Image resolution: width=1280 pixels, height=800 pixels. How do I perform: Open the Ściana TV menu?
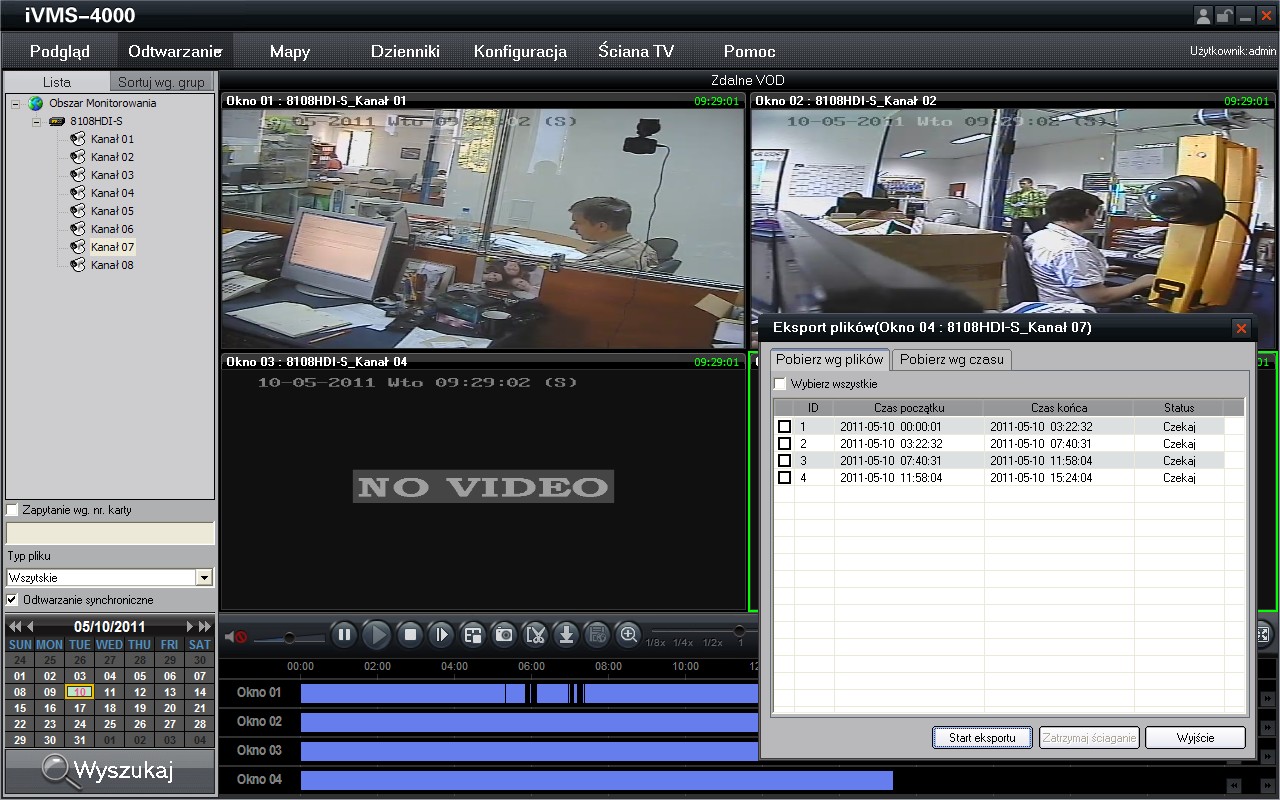pos(636,51)
